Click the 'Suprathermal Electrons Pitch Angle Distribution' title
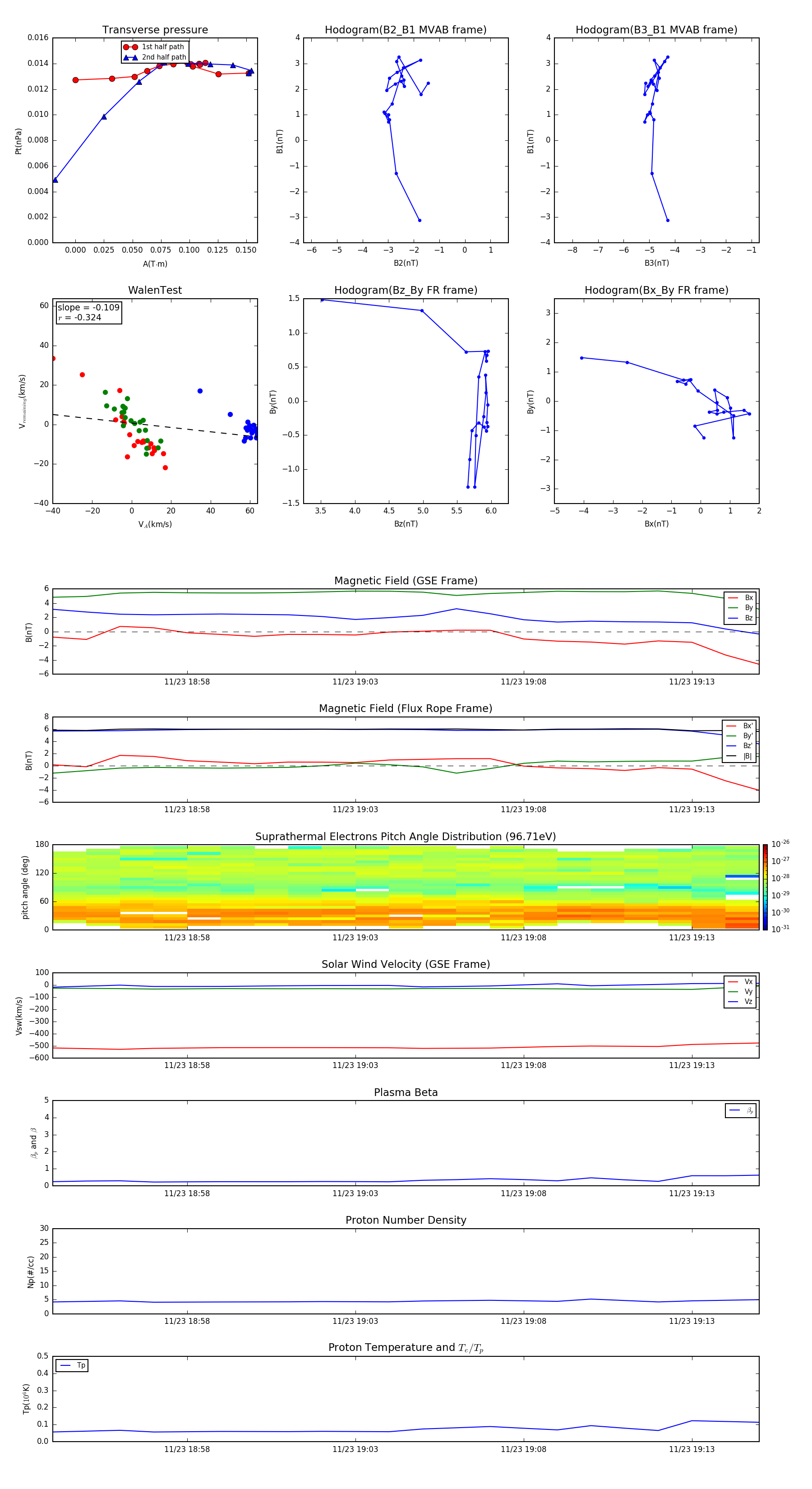The height and width of the screenshot is (1489, 812). (x=405, y=837)
